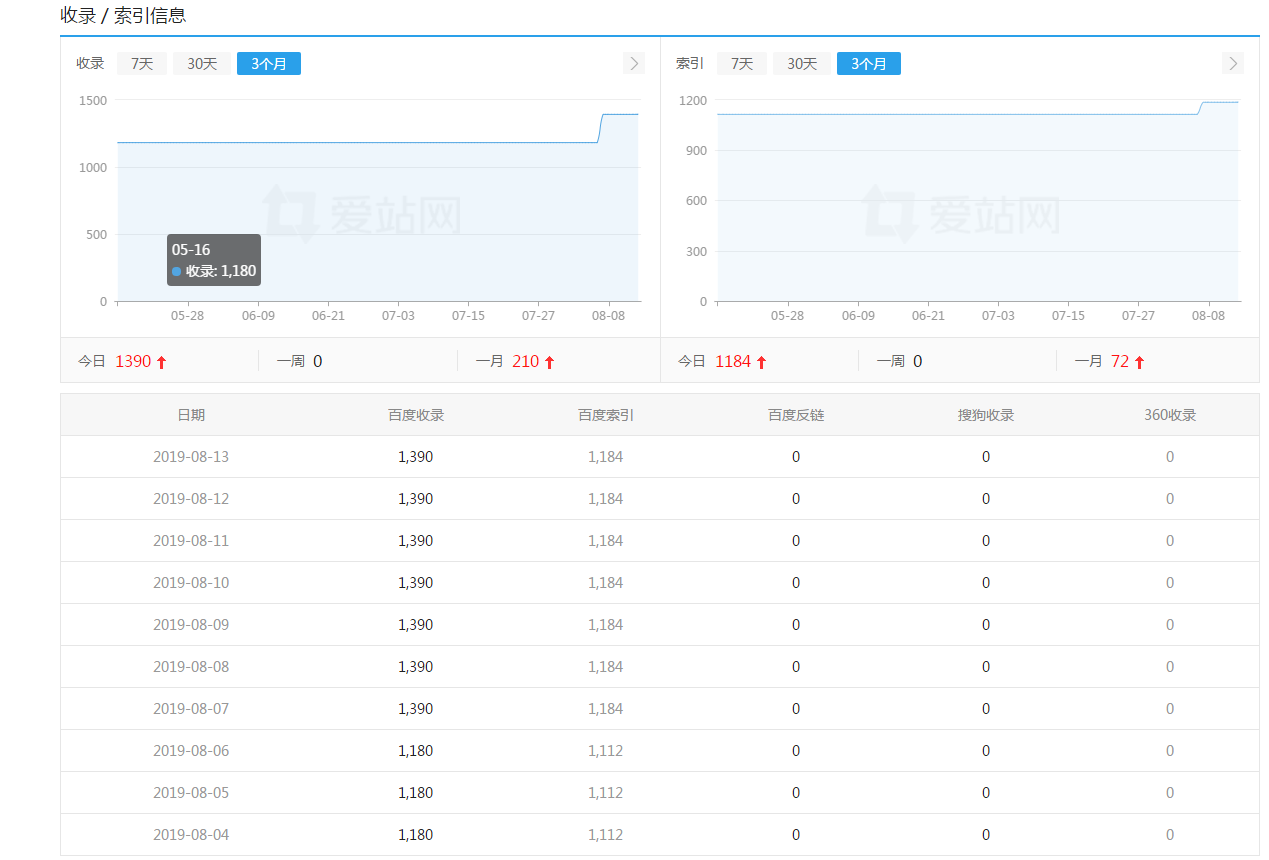Click today's 索引 value 1184
The image size is (1269, 860).
point(733,361)
